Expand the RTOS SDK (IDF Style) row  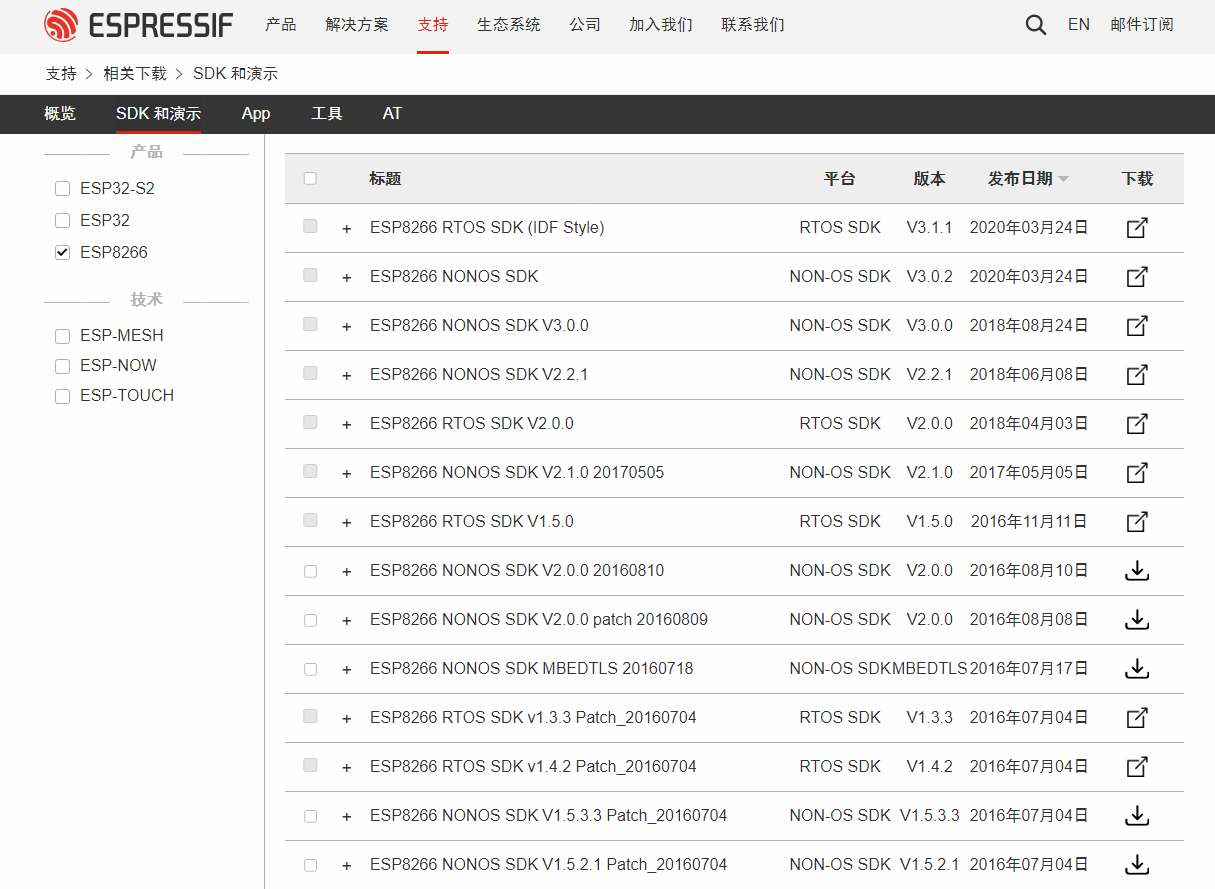point(347,229)
